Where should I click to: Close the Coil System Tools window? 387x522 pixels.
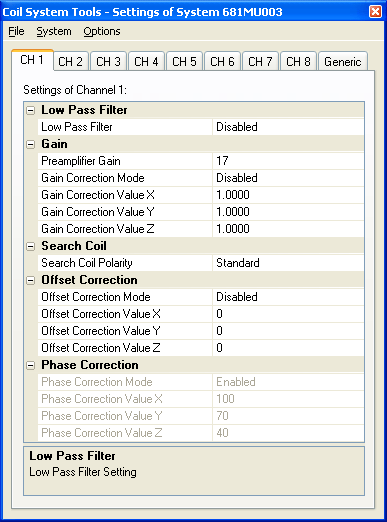coord(375,12)
